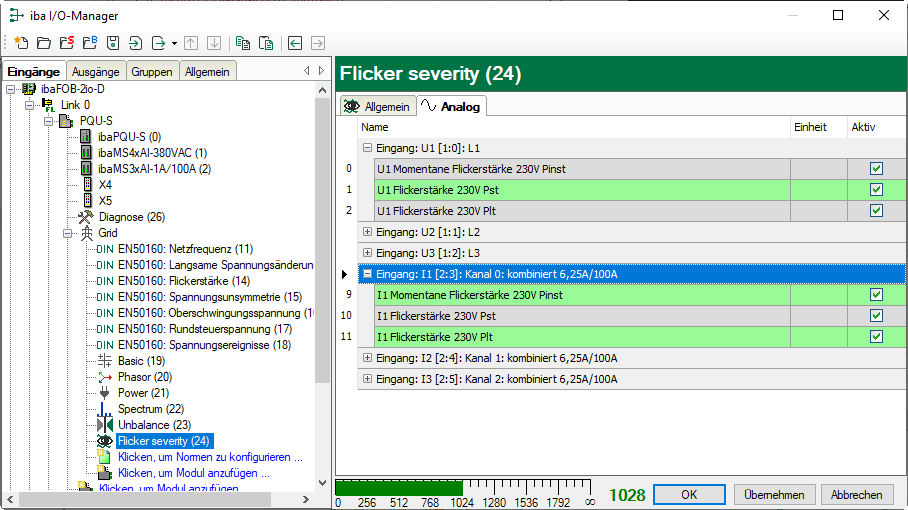Click the green left arrow back icon

coord(295,43)
